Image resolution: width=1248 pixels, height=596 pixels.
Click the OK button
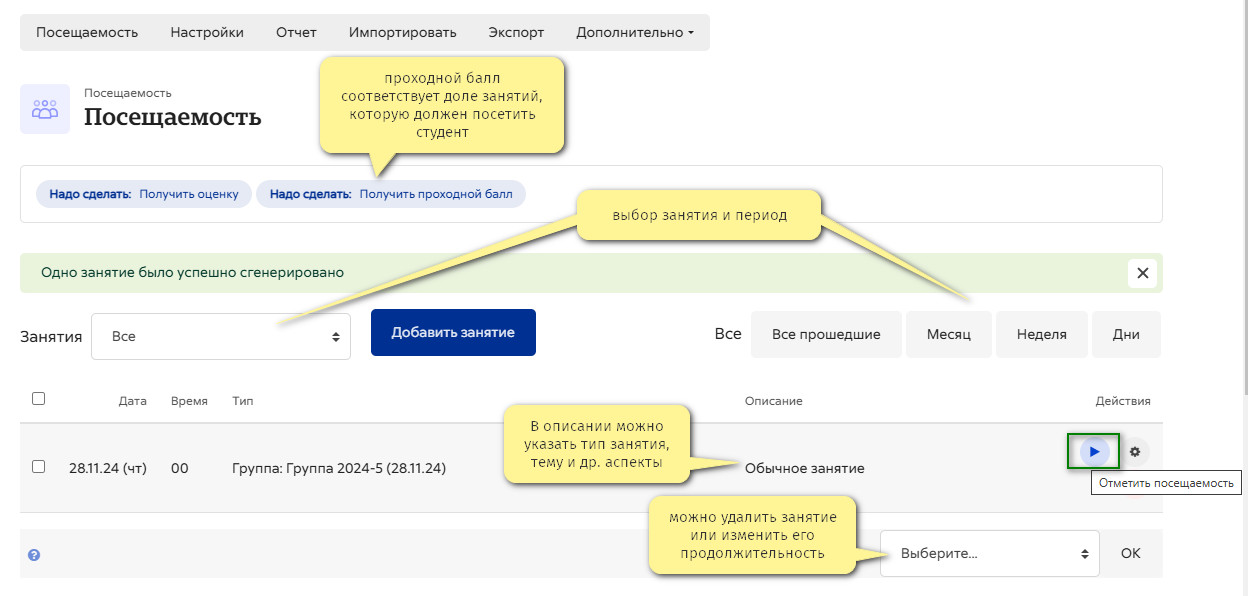(1130, 553)
